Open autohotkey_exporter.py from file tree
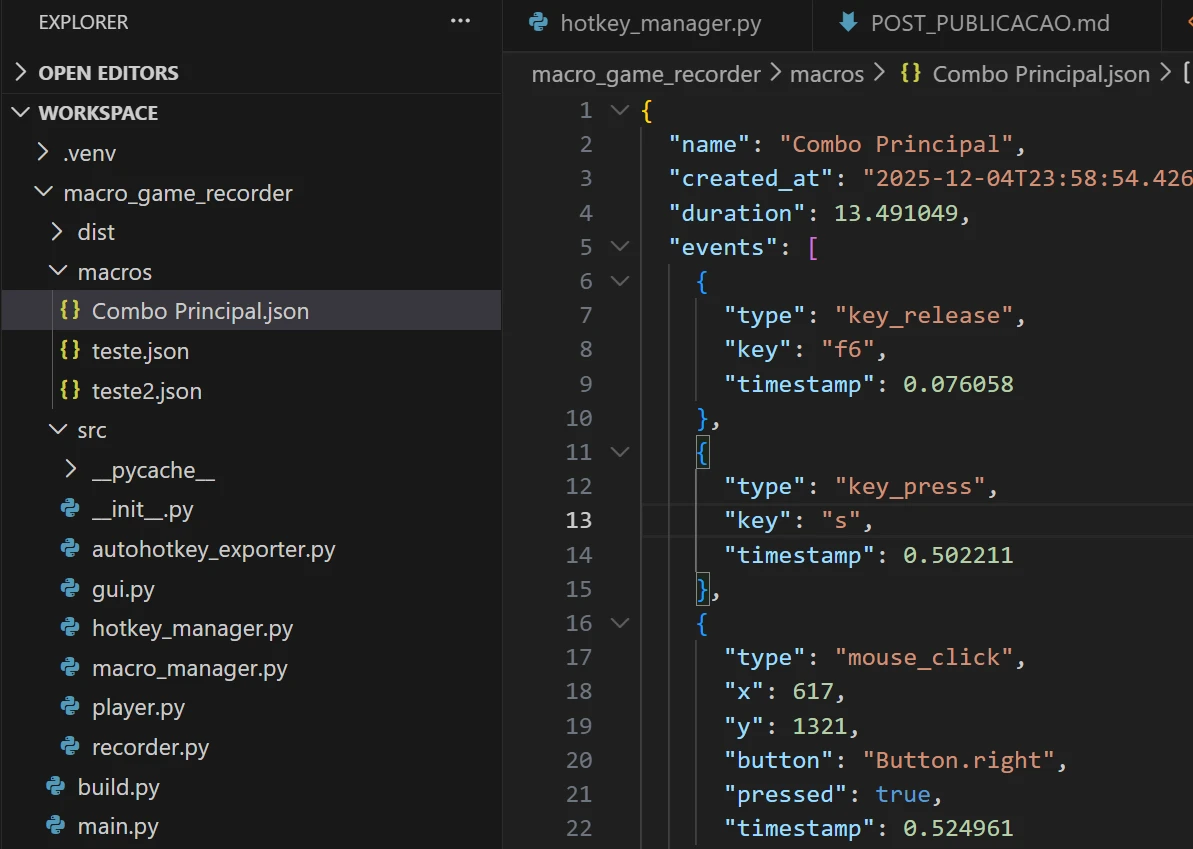 (x=213, y=549)
